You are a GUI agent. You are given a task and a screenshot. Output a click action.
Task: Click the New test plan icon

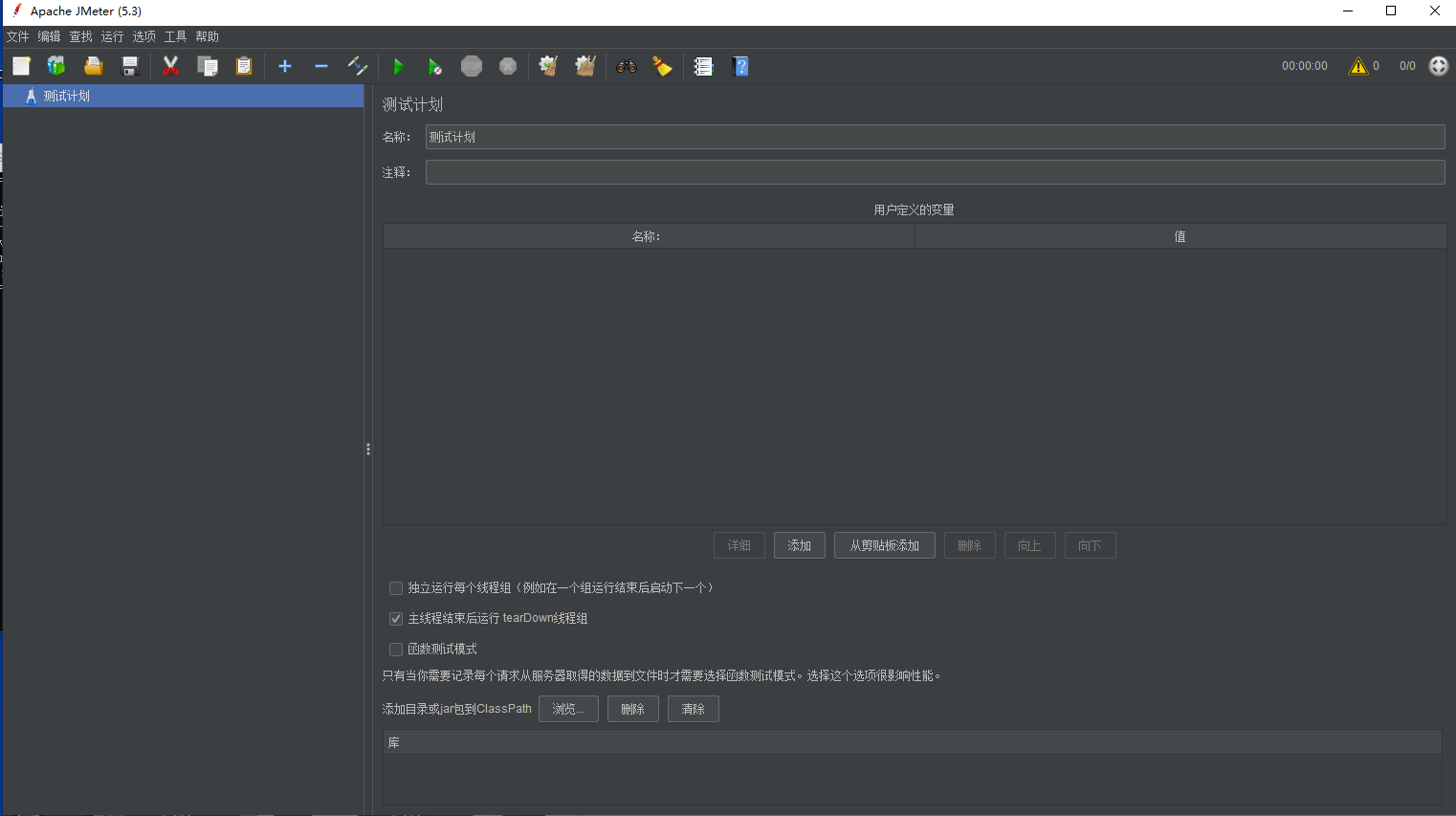pos(21,66)
